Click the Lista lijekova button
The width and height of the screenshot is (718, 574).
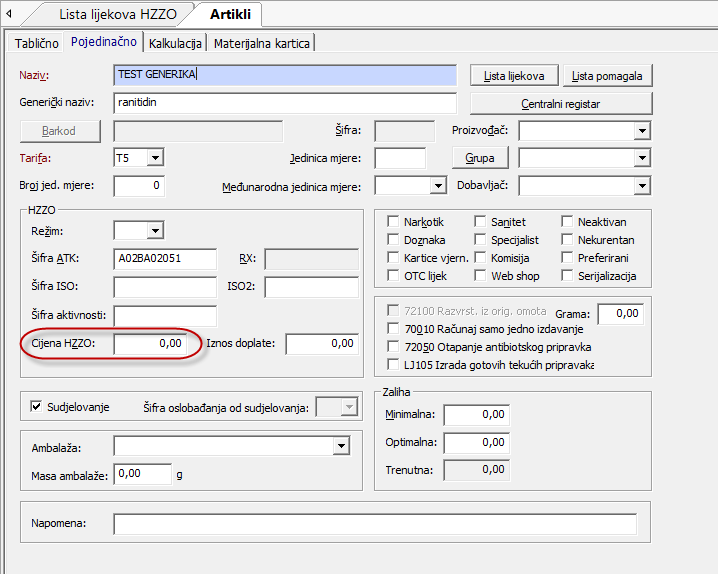pos(513,76)
